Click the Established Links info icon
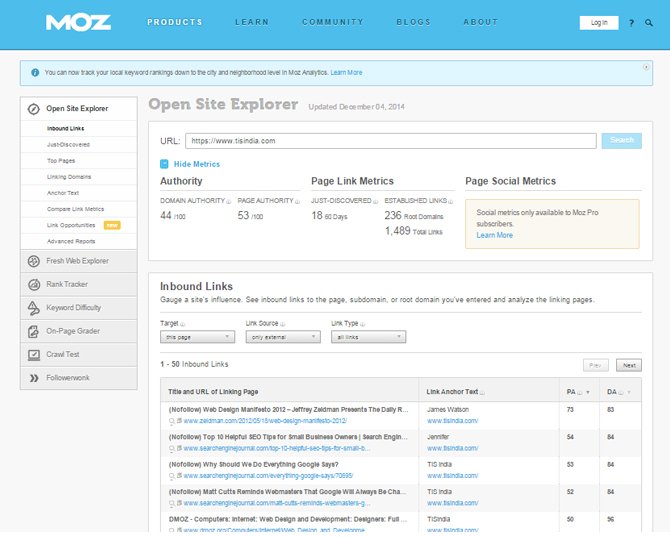The width and height of the screenshot is (670, 537). tap(451, 202)
